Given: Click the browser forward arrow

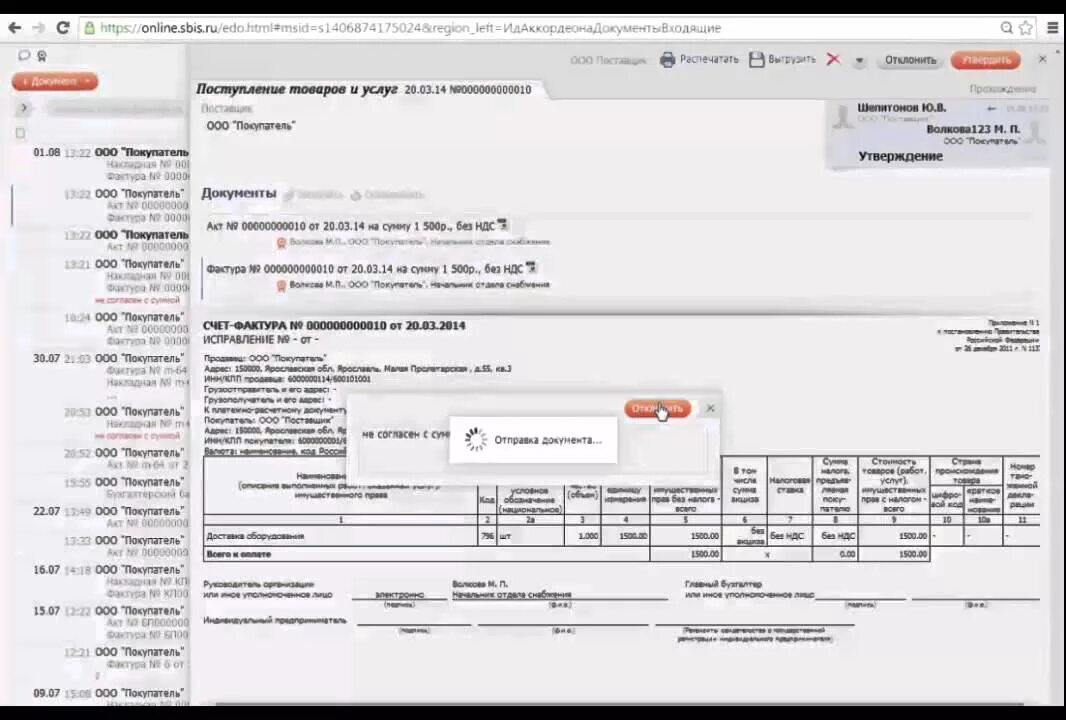Looking at the screenshot, I should point(38,28).
